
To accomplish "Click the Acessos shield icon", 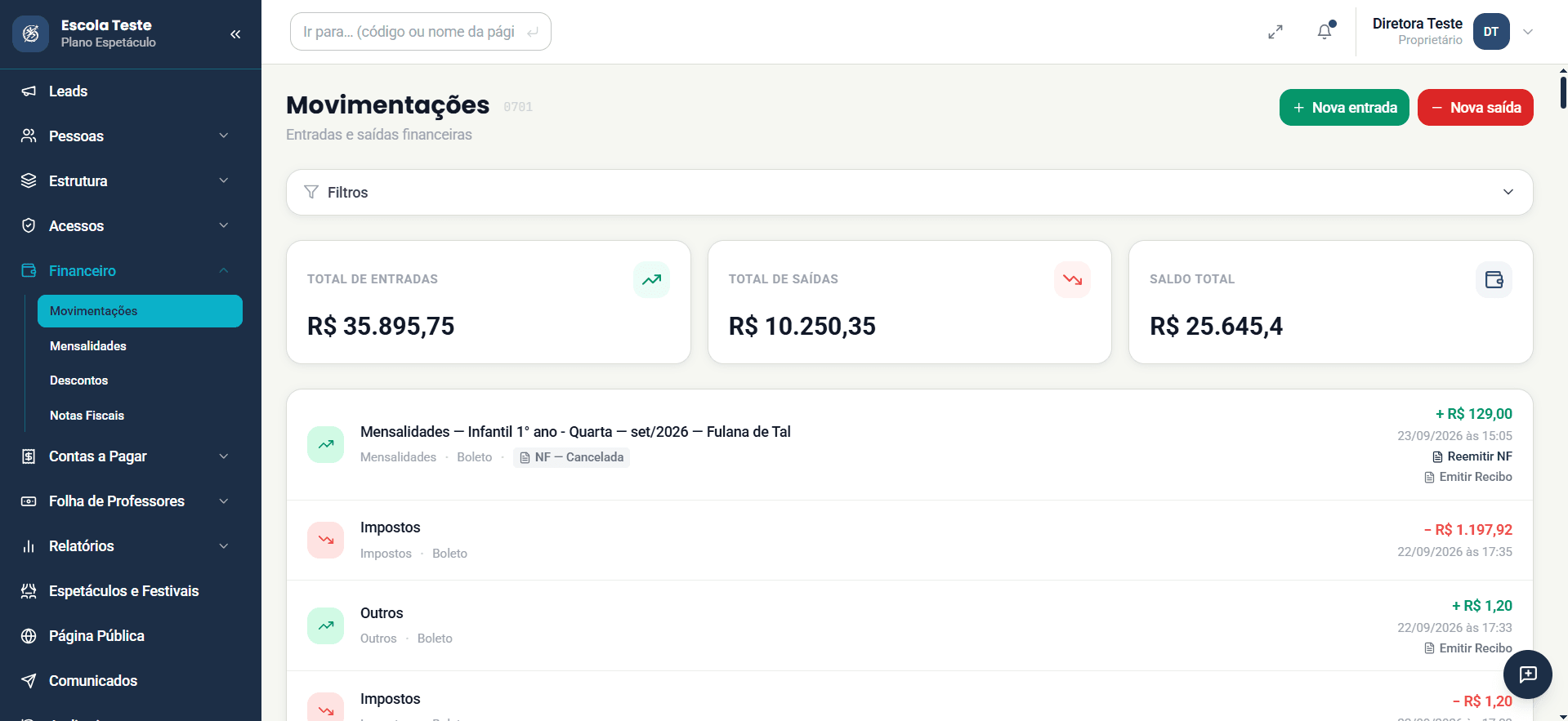I will (x=29, y=226).
